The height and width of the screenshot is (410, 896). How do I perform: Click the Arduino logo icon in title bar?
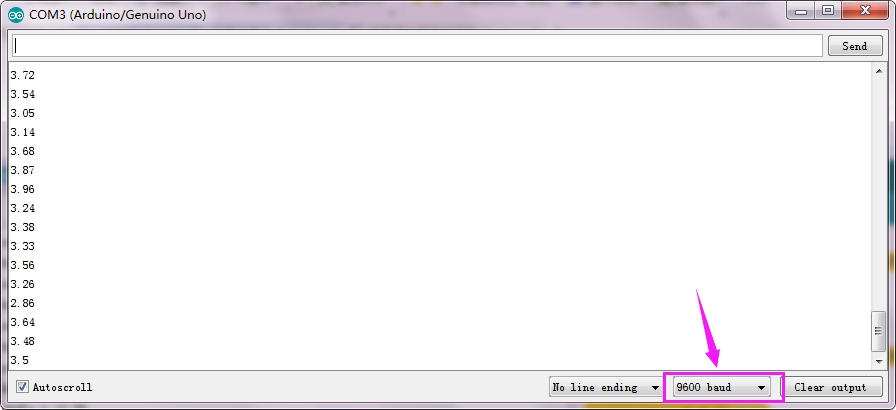pos(16,15)
